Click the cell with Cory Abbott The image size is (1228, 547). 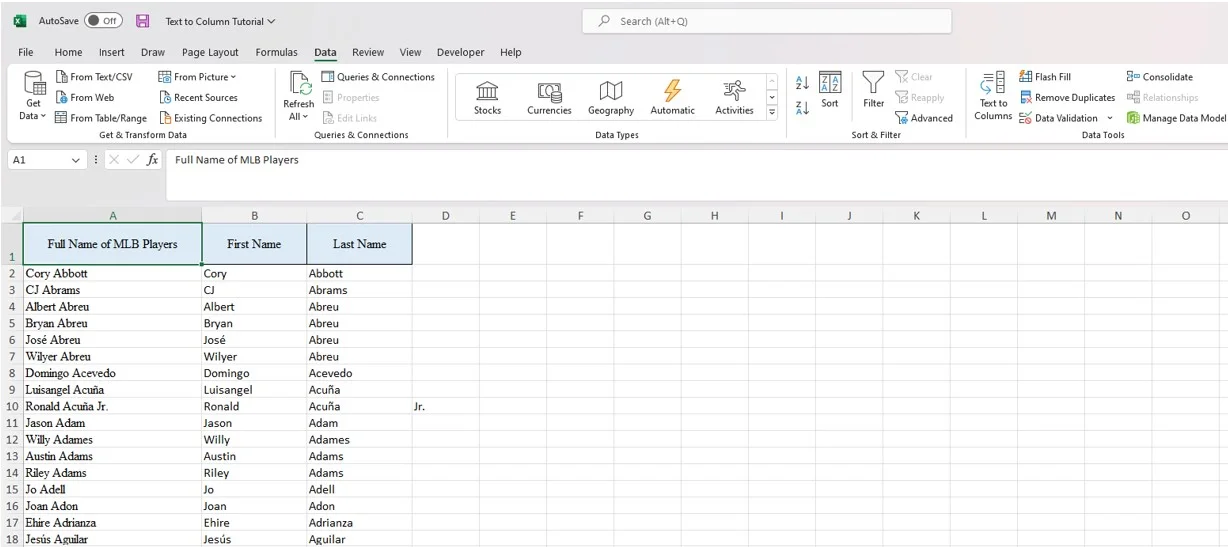pyautogui.click(x=112, y=273)
